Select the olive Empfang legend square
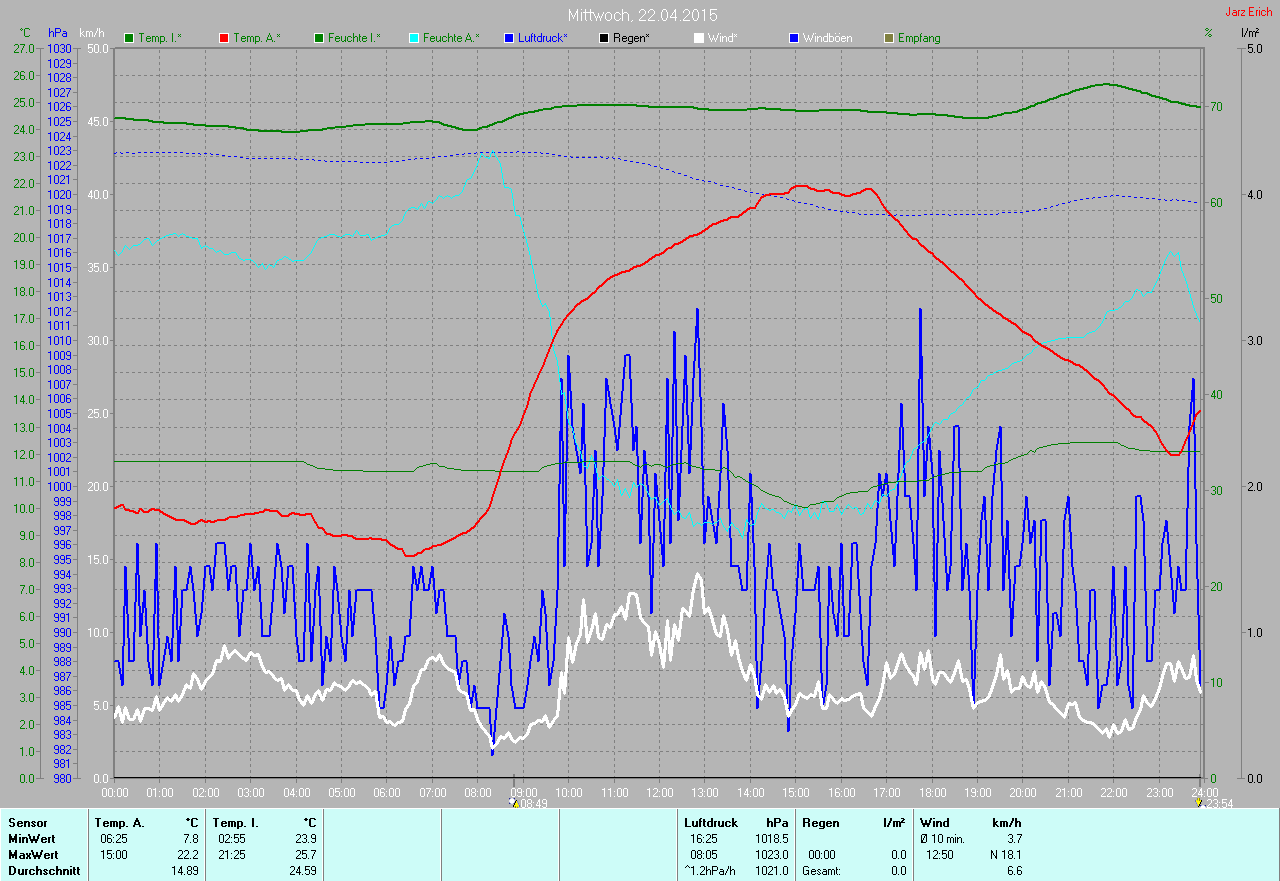This screenshot has width=1280, height=881. click(888, 38)
